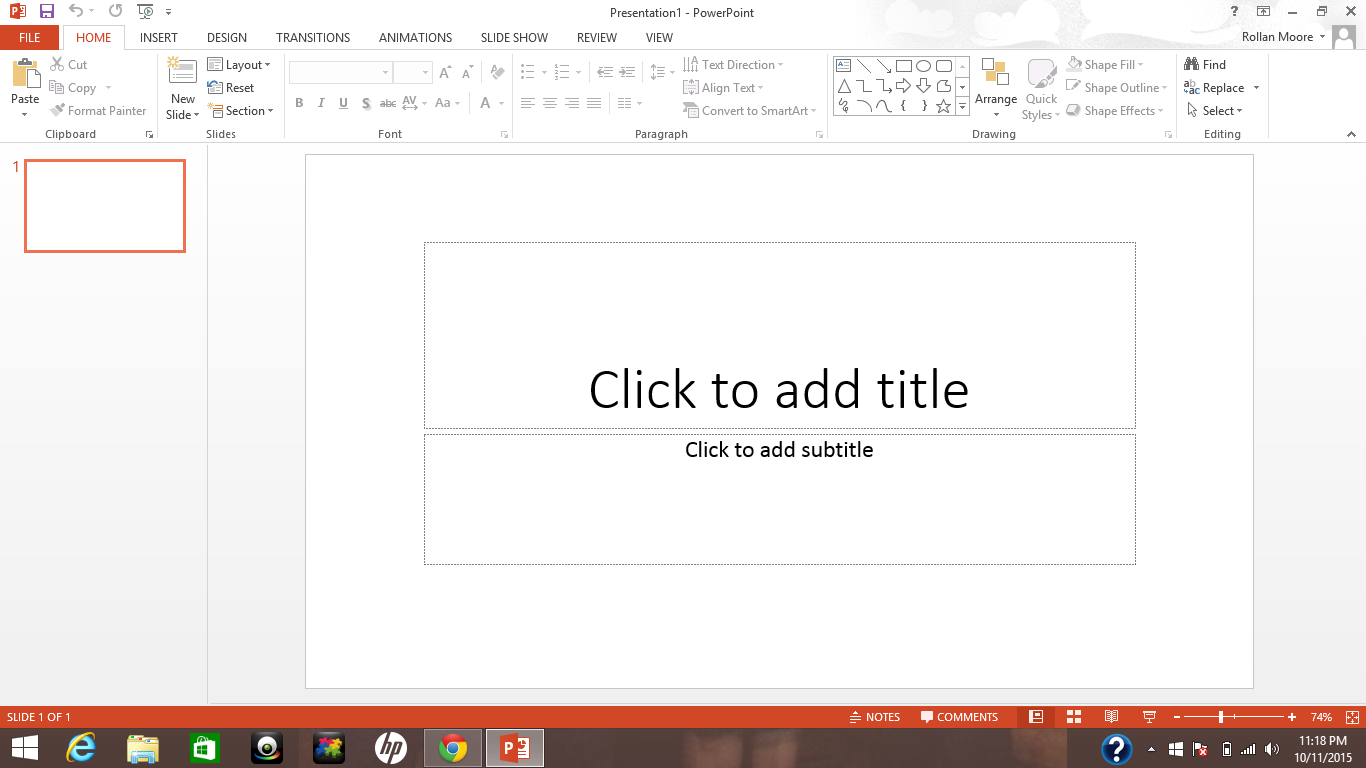Image resolution: width=1366 pixels, height=768 pixels.
Task: Open the font name combo box
Action: click(340, 73)
